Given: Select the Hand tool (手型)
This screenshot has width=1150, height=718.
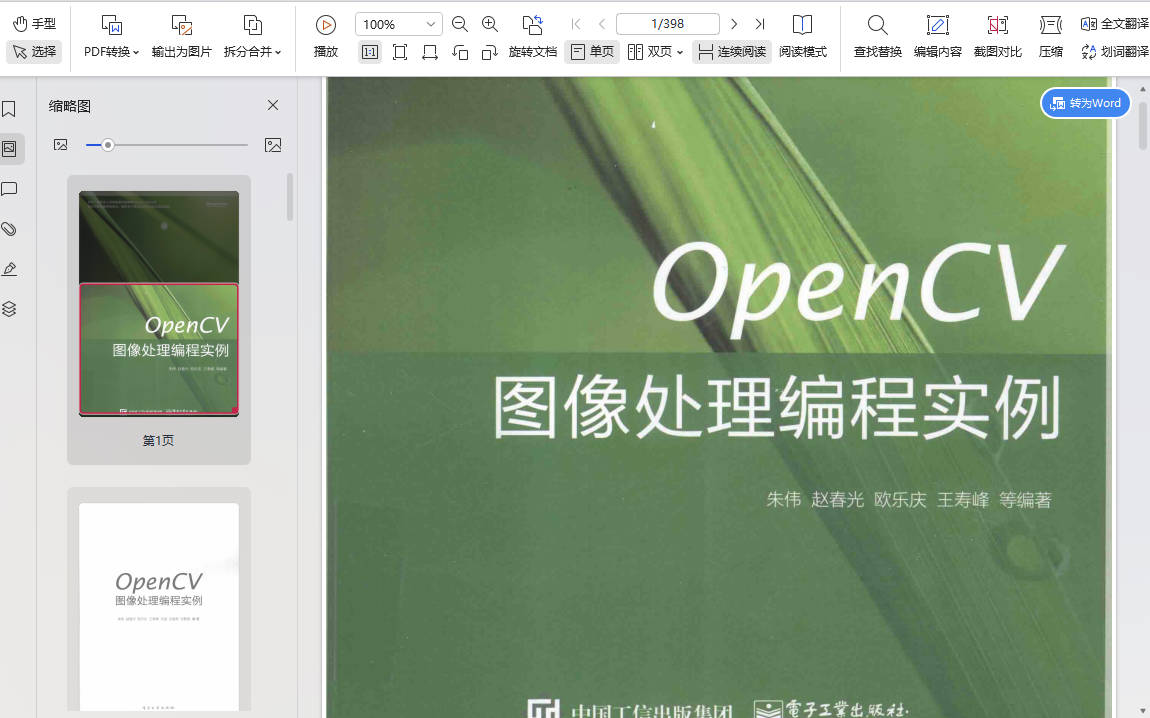Looking at the screenshot, I should tap(34, 23).
